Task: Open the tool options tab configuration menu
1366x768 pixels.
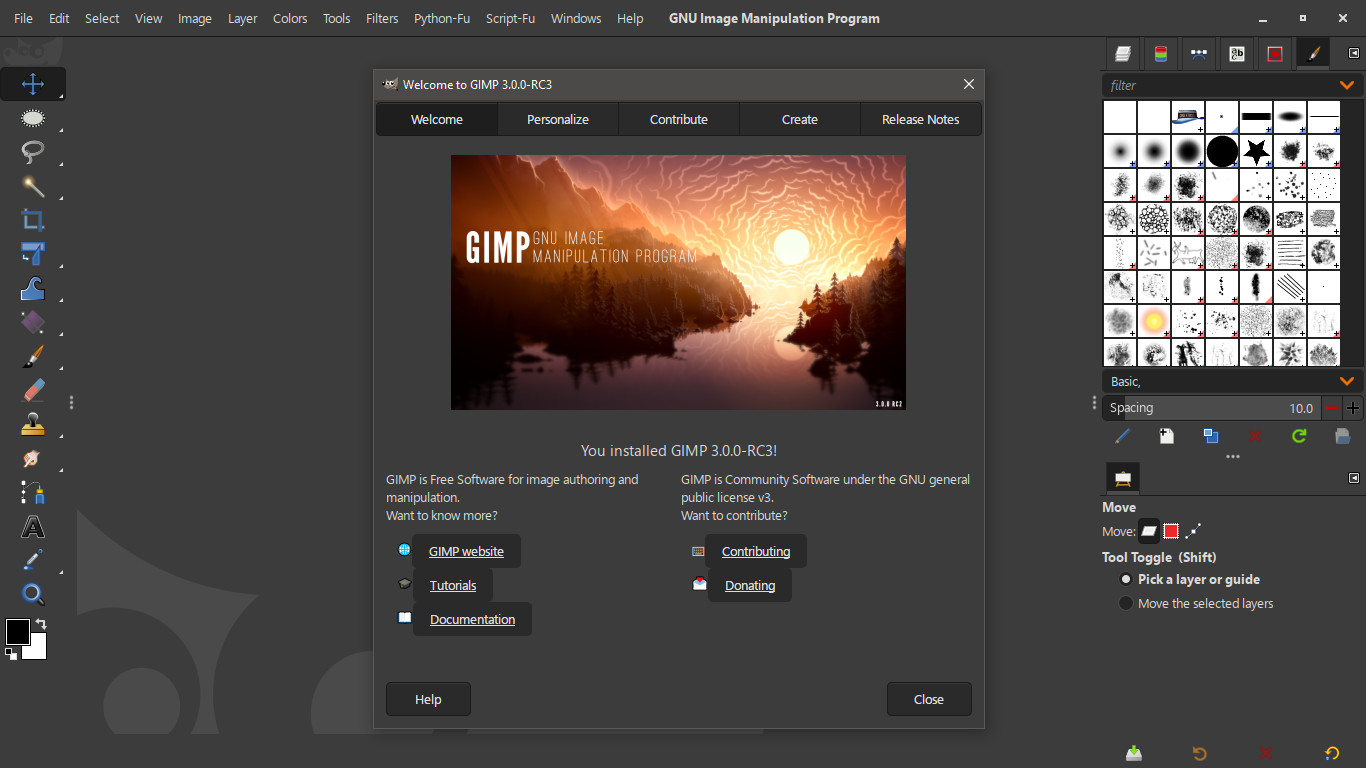Action: [x=1354, y=478]
